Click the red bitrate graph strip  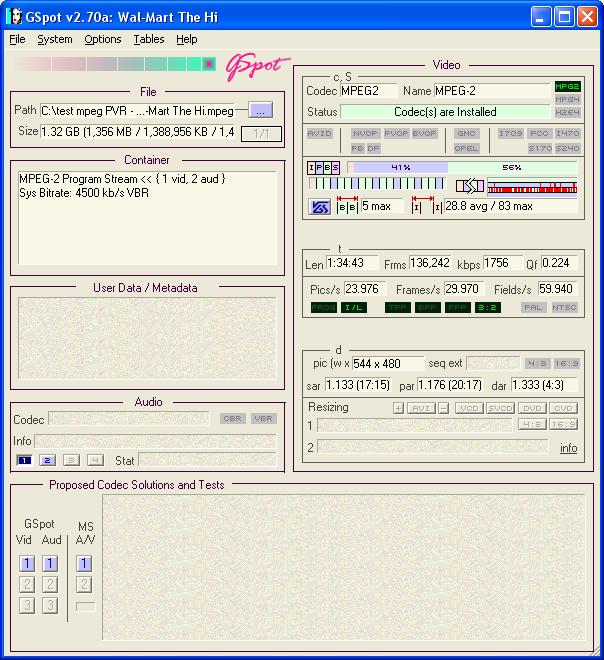coord(532,186)
